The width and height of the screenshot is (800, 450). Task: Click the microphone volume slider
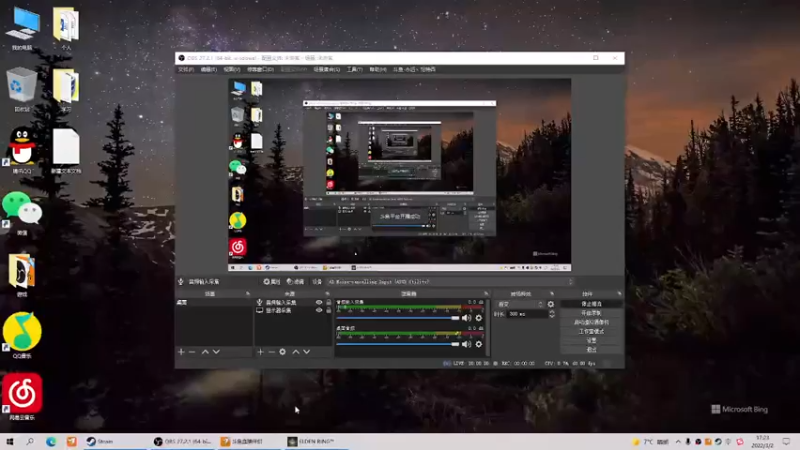[398, 318]
